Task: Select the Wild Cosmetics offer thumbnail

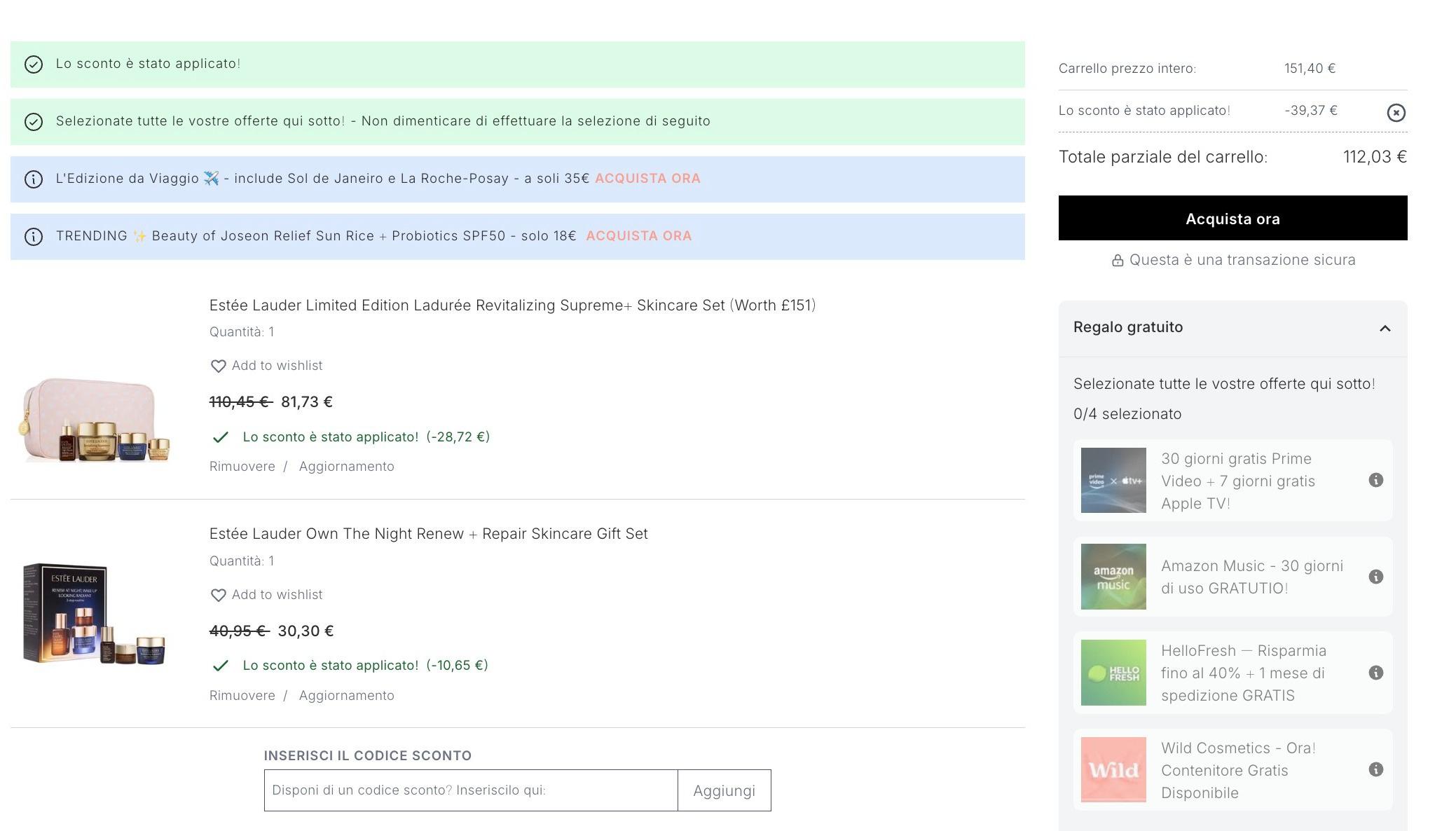Action: pos(1113,769)
